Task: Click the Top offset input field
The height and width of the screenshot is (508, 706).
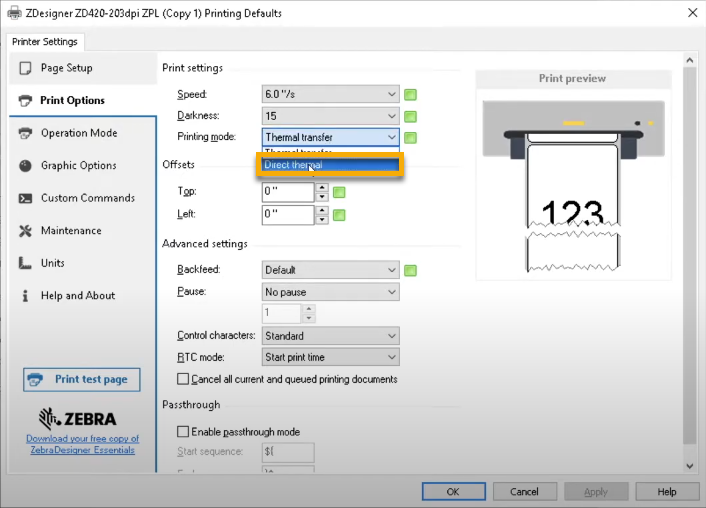Action: (288, 192)
